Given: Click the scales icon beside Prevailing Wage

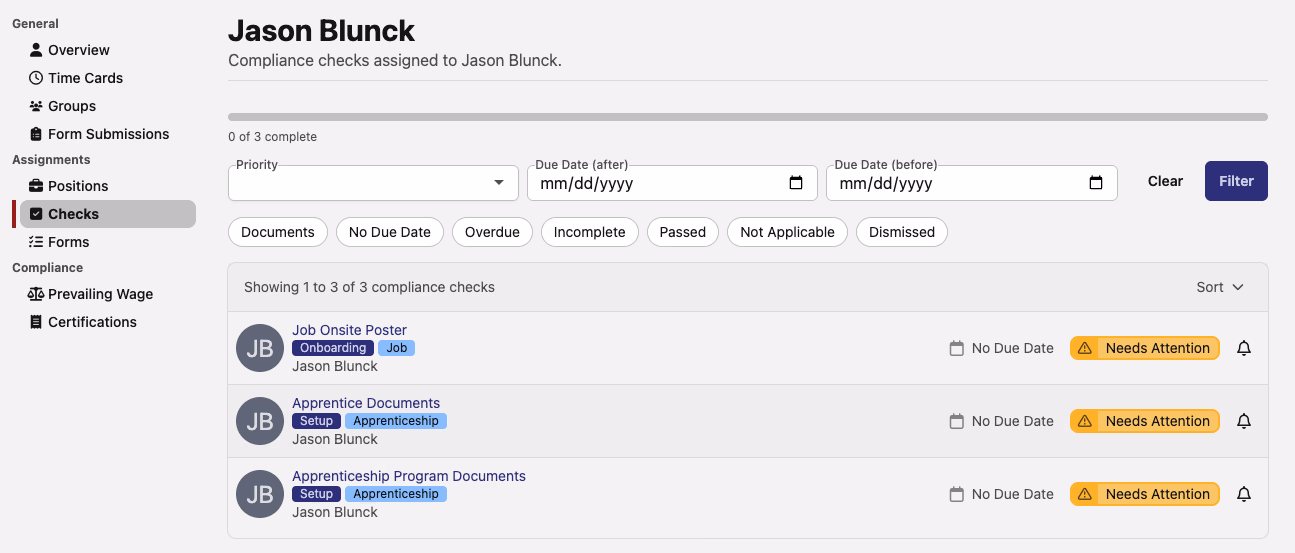Looking at the screenshot, I should point(36,294).
